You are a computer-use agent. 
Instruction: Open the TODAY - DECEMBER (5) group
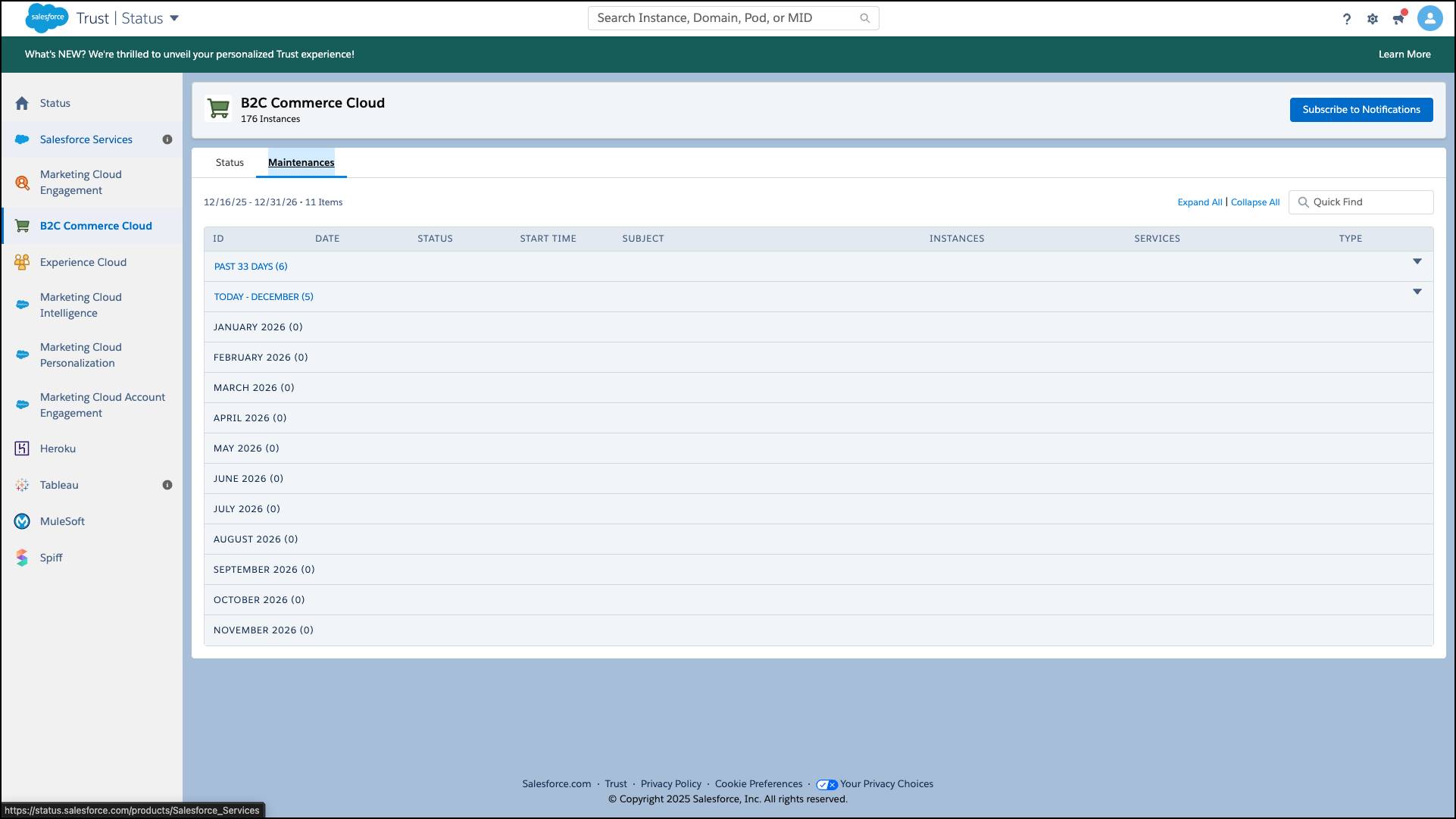pyautogui.click(x=264, y=297)
